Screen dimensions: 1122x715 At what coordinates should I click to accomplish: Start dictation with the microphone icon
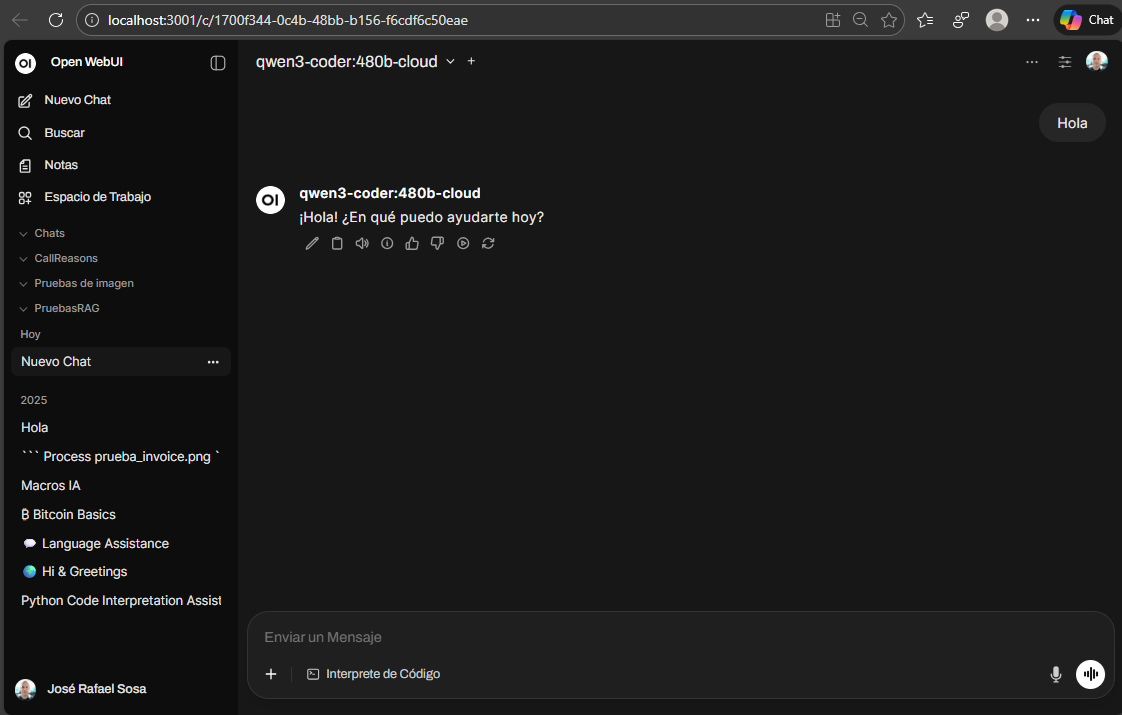1055,674
